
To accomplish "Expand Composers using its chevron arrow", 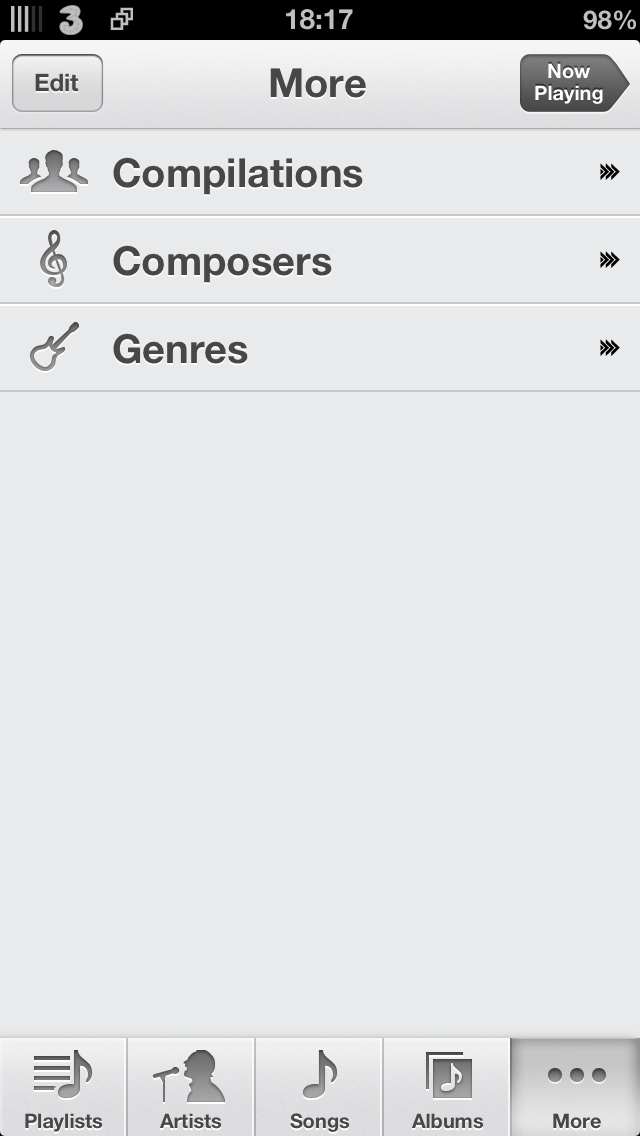I will point(609,260).
